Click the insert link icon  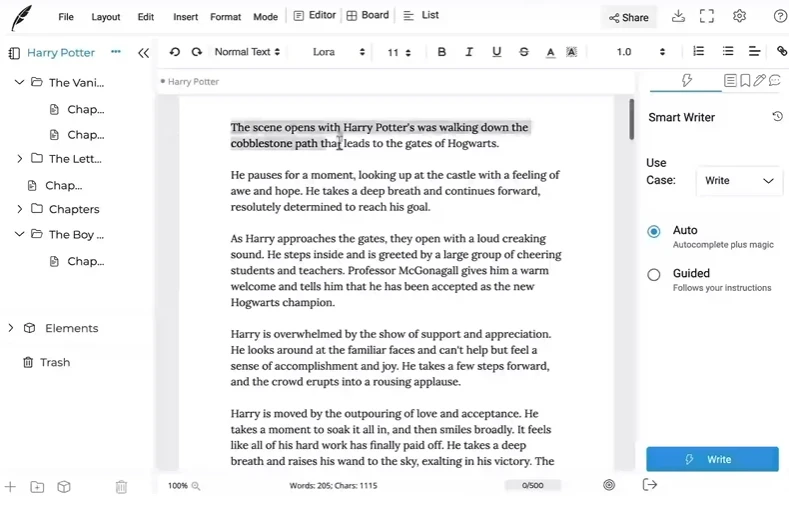pos(781,51)
